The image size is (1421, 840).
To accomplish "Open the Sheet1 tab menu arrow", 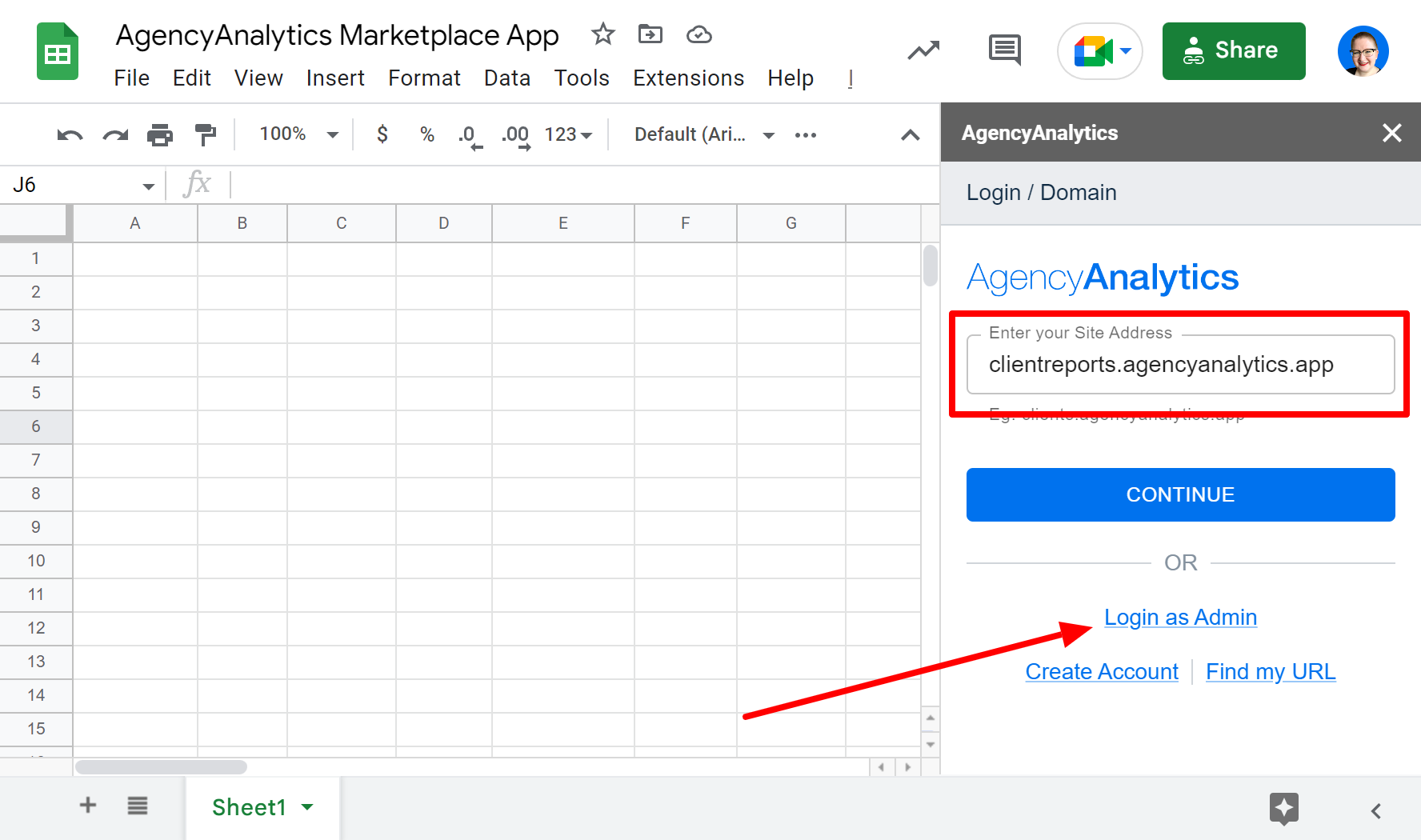I will click(307, 807).
